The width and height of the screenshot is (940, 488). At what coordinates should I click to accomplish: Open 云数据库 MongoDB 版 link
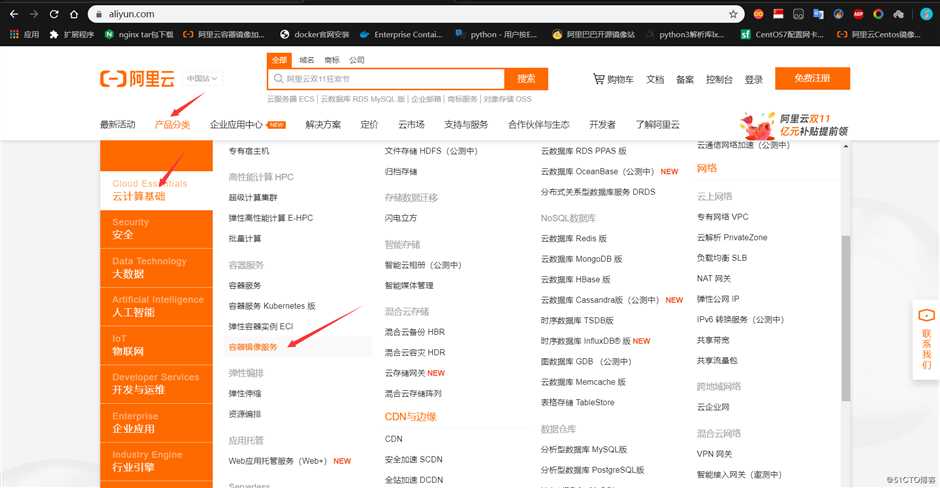tap(582, 259)
